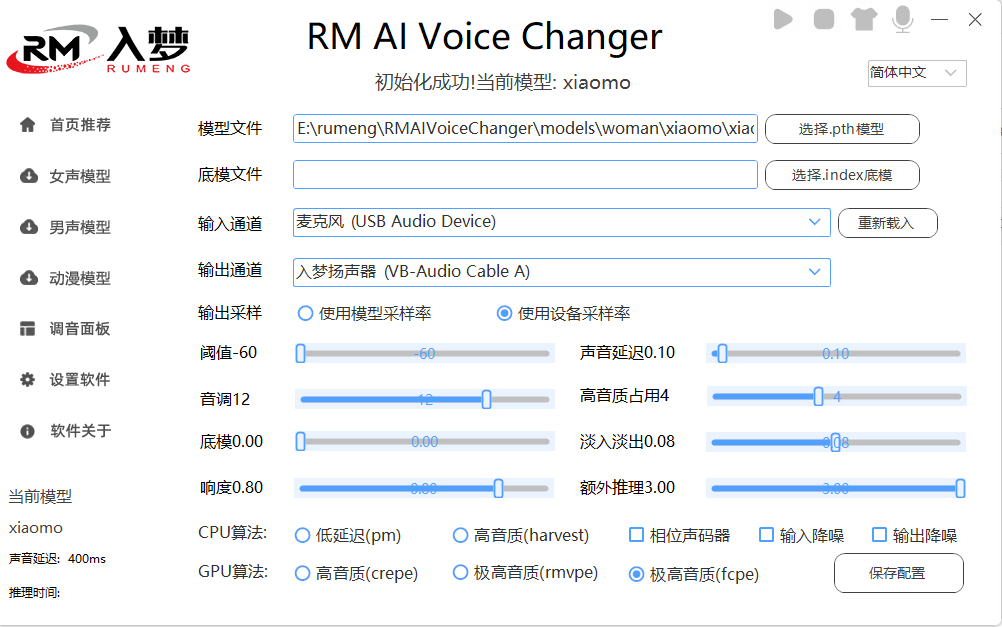
Task: Click the 声音延迟 slider
Action: 836,353
